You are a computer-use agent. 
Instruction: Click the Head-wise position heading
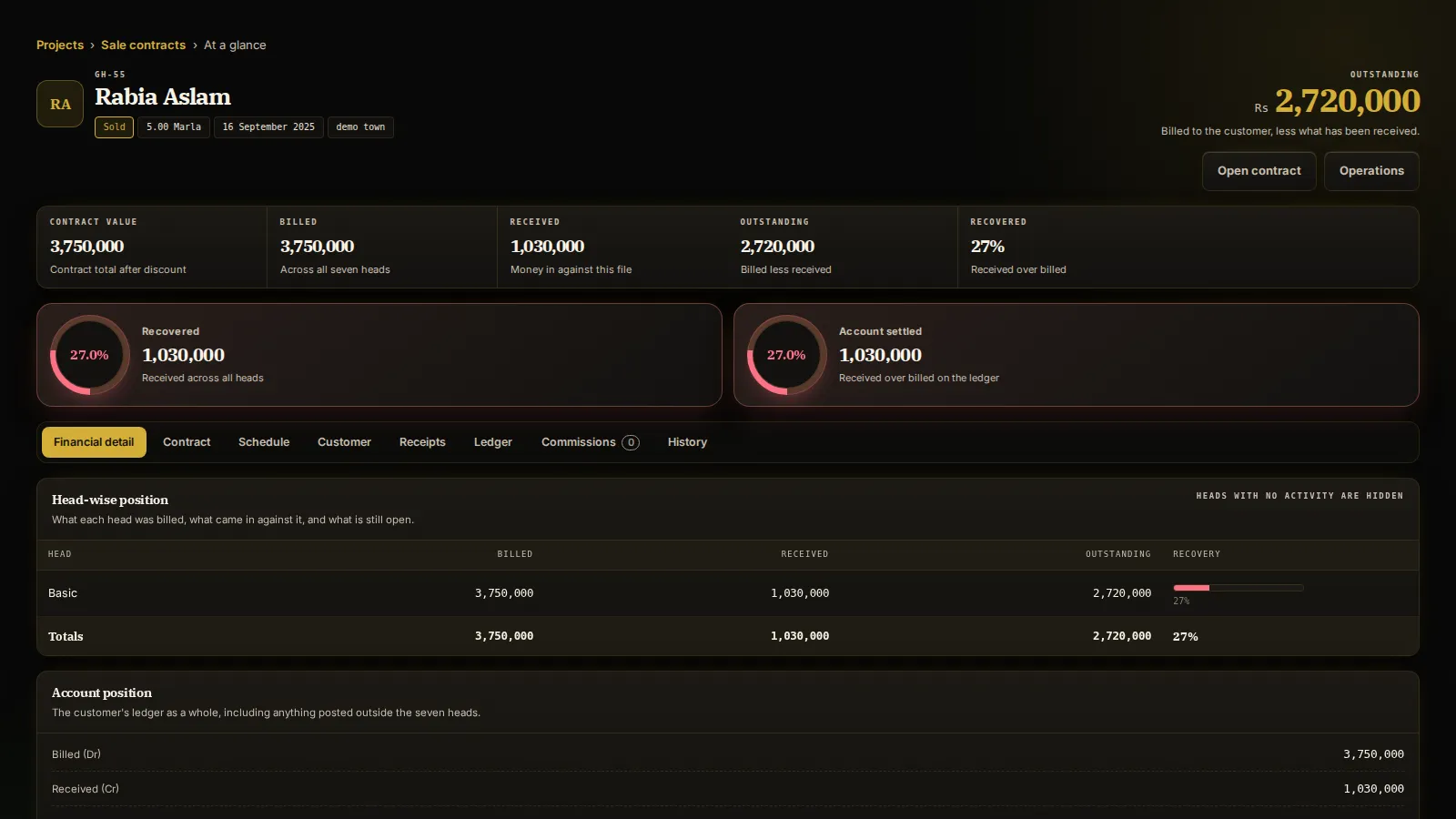[x=110, y=500]
